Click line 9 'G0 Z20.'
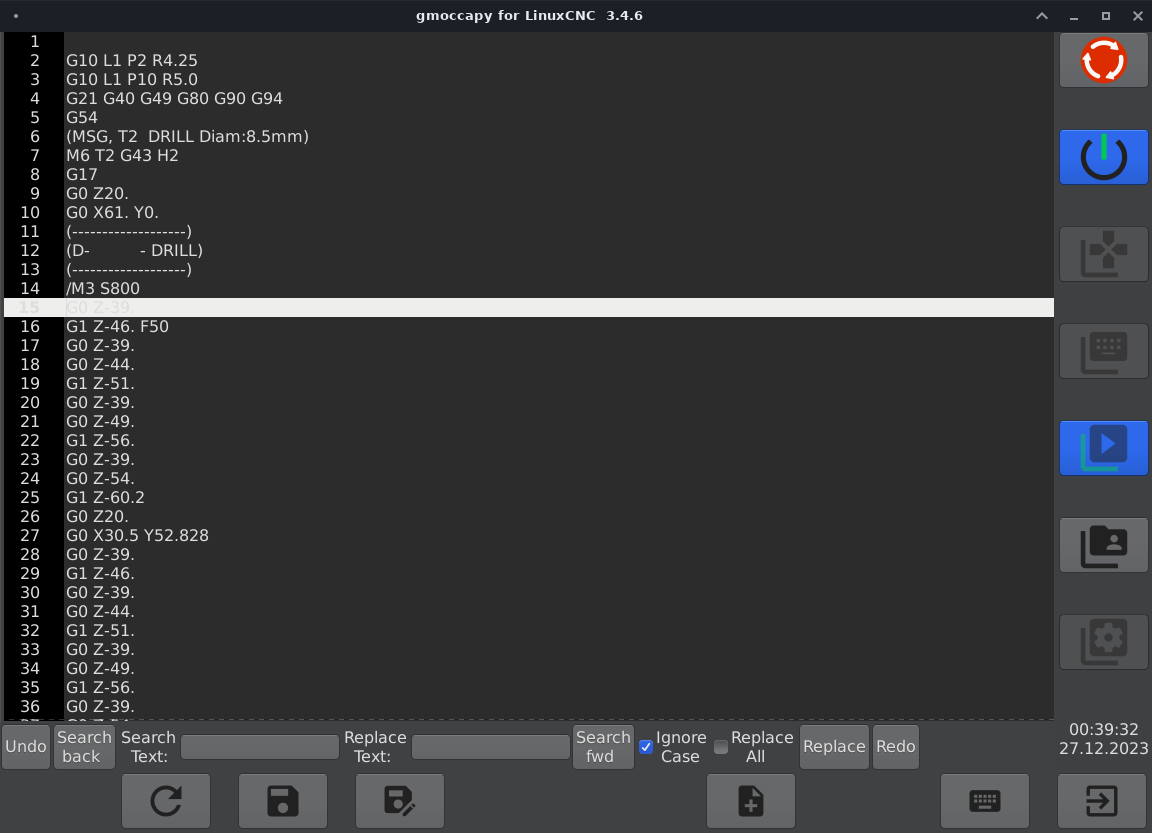Image resolution: width=1152 pixels, height=833 pixels. (97, 194)
